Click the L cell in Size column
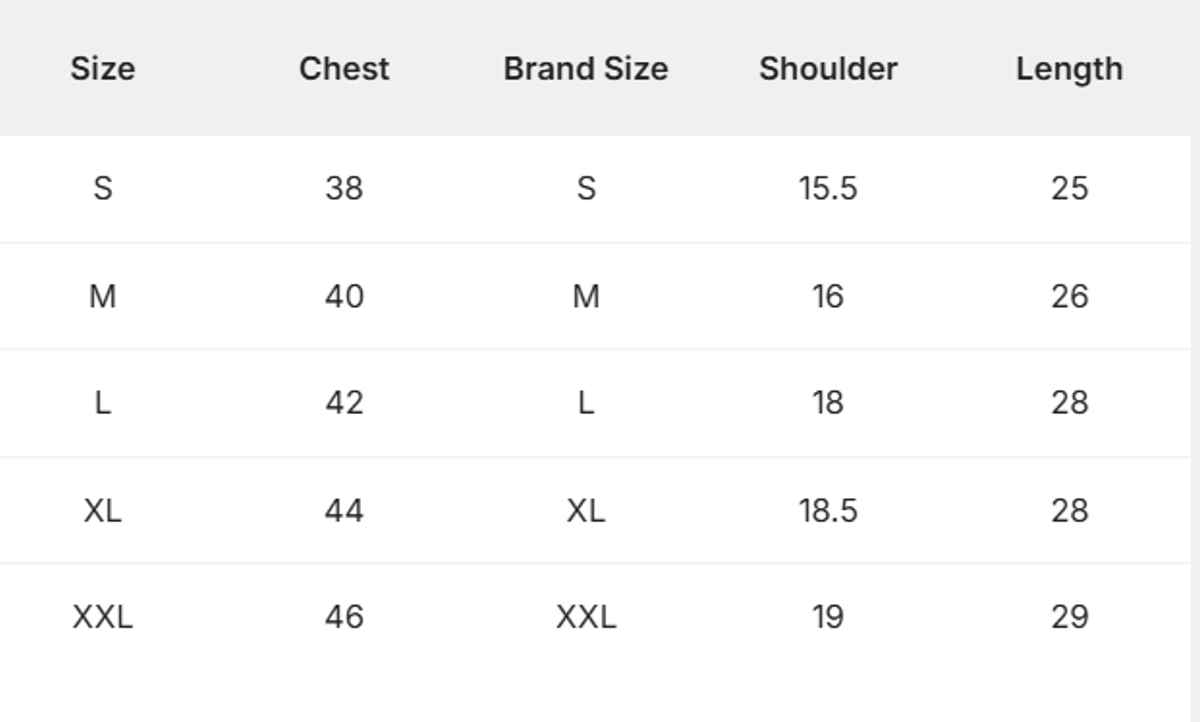Viewport: 1200px width, 722px height. (x=102, y=403)
